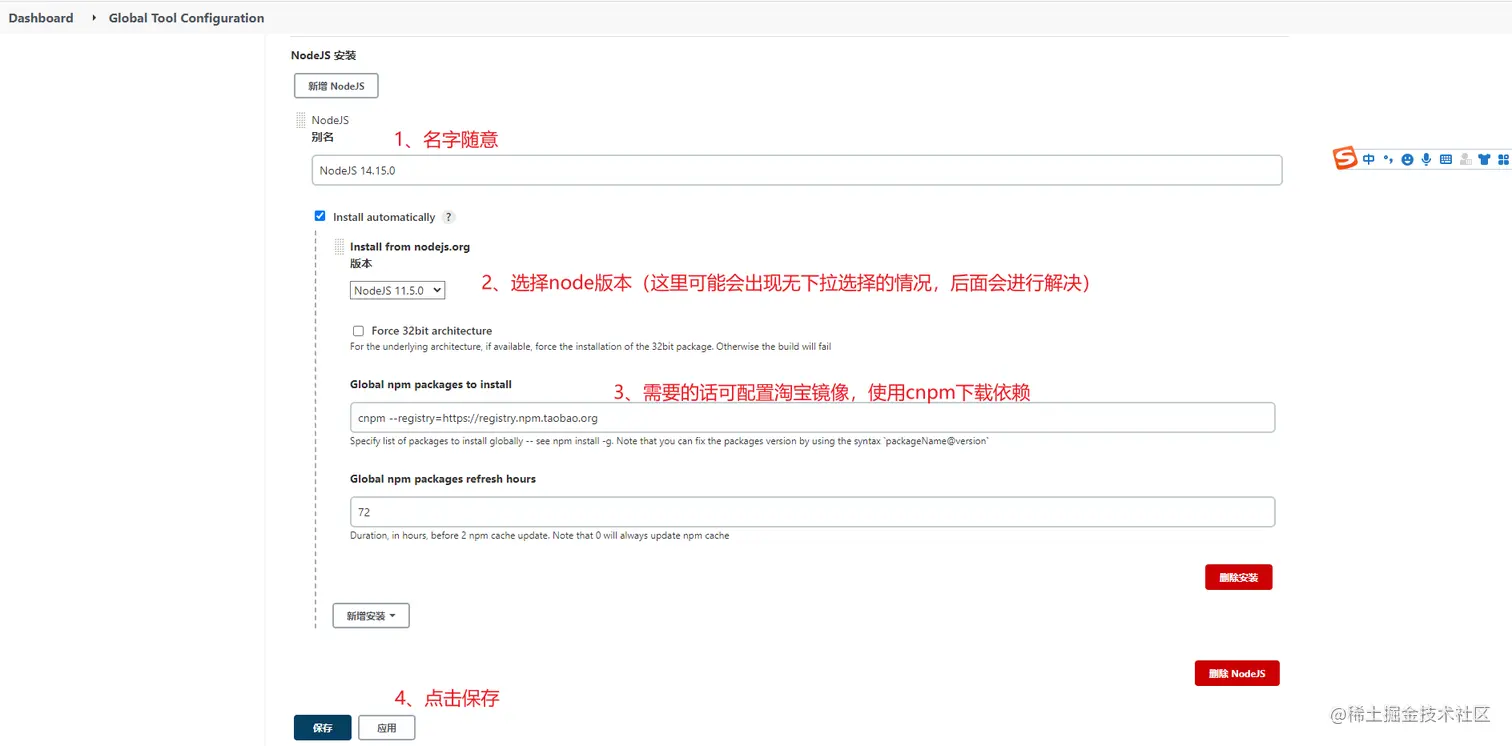Click the microphone voice input icon
The width and height of the screenshot is (1512, 746).
click(1426, 159)
